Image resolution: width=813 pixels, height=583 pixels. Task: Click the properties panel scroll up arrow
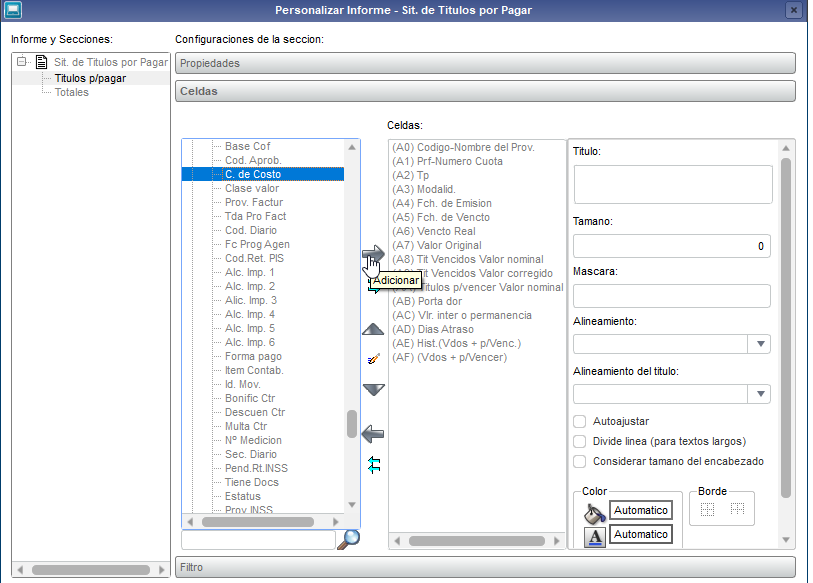point(786,148)
